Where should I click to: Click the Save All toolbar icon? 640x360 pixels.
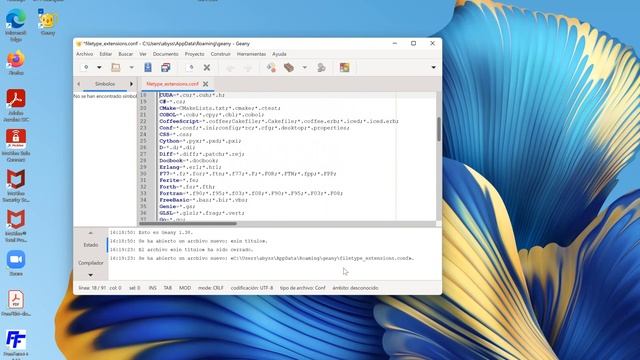tap(166, 67)
